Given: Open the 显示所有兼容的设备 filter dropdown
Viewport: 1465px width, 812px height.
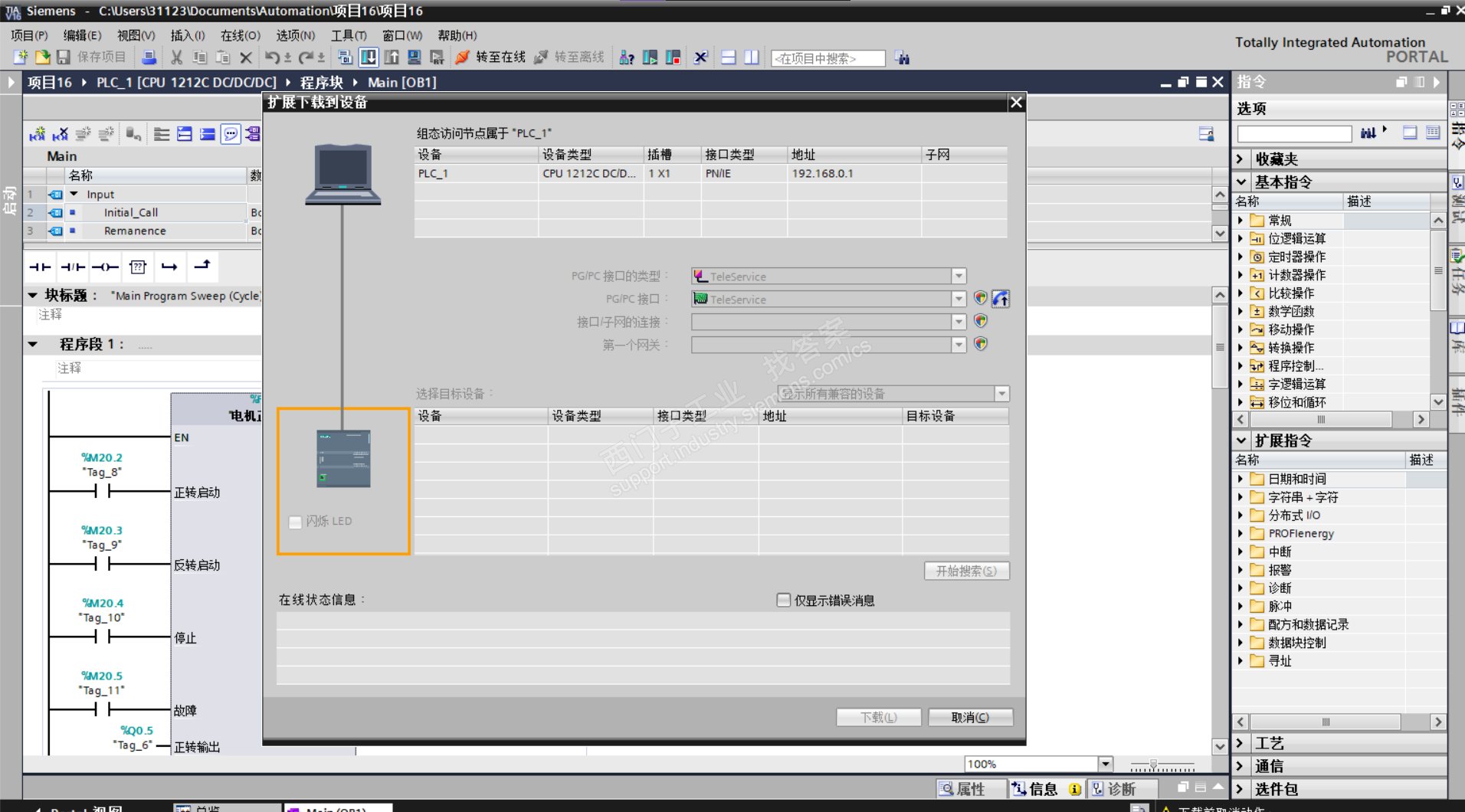Looking at the screenshot, I should (1001, 394).
